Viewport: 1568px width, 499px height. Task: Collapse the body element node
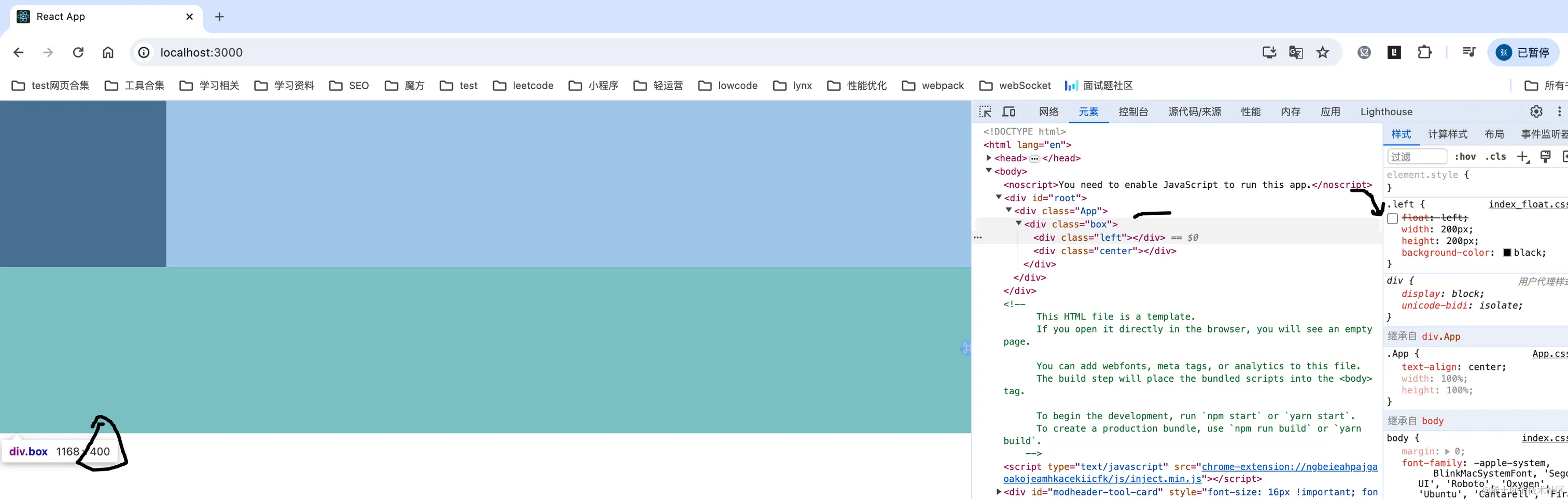pos(988,171)
